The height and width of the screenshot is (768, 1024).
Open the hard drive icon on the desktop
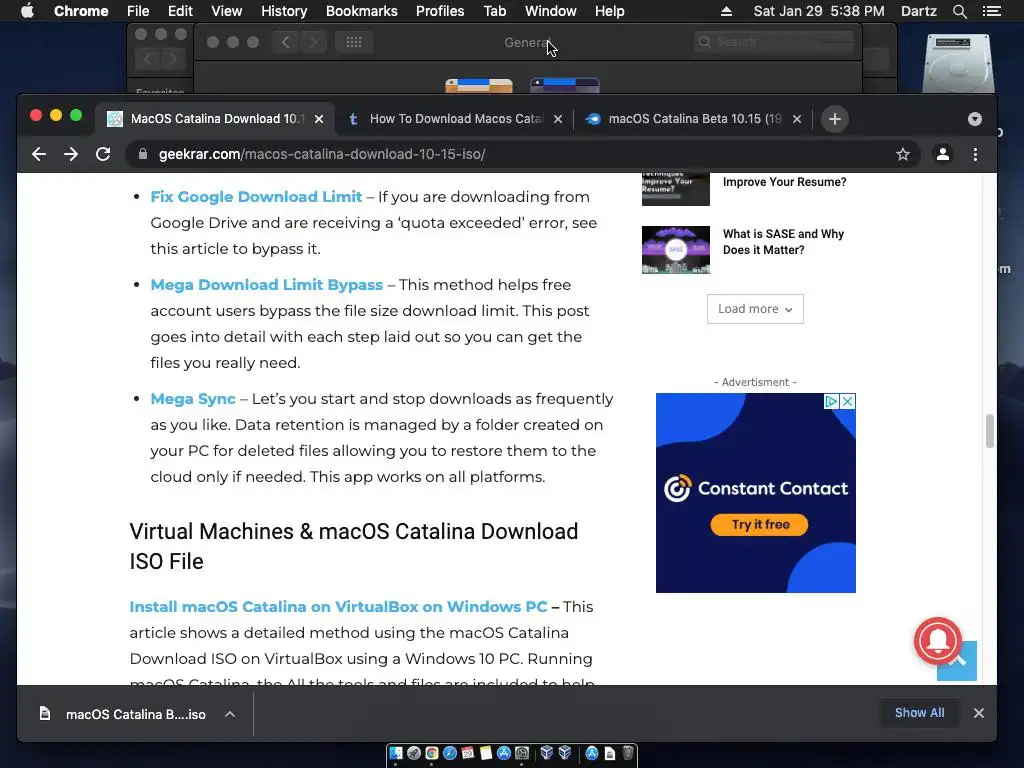tap(958, 63)
